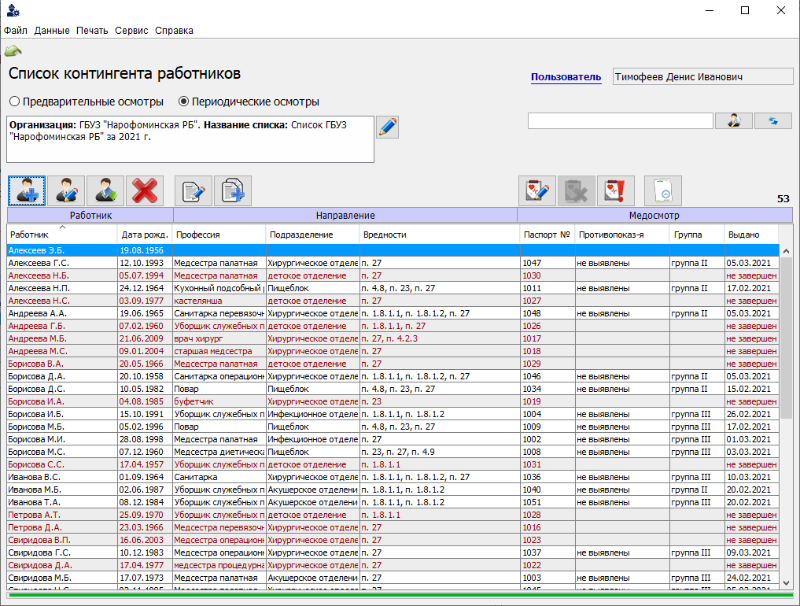Select the row for Алексеева Г.С.
The image size is (800, 606).
(x=60, y=262)
